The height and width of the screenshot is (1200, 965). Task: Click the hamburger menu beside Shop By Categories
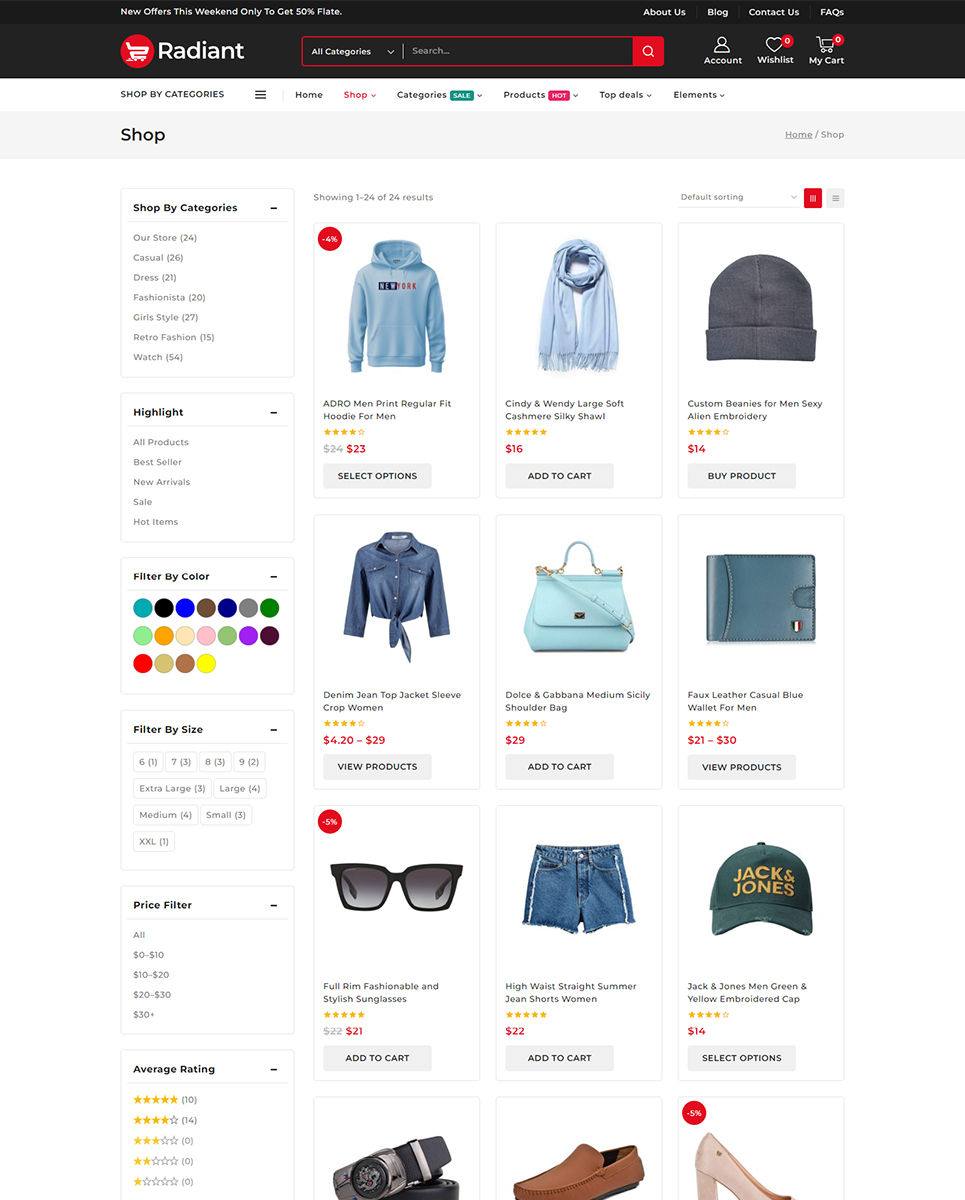[x=260, y=95]
